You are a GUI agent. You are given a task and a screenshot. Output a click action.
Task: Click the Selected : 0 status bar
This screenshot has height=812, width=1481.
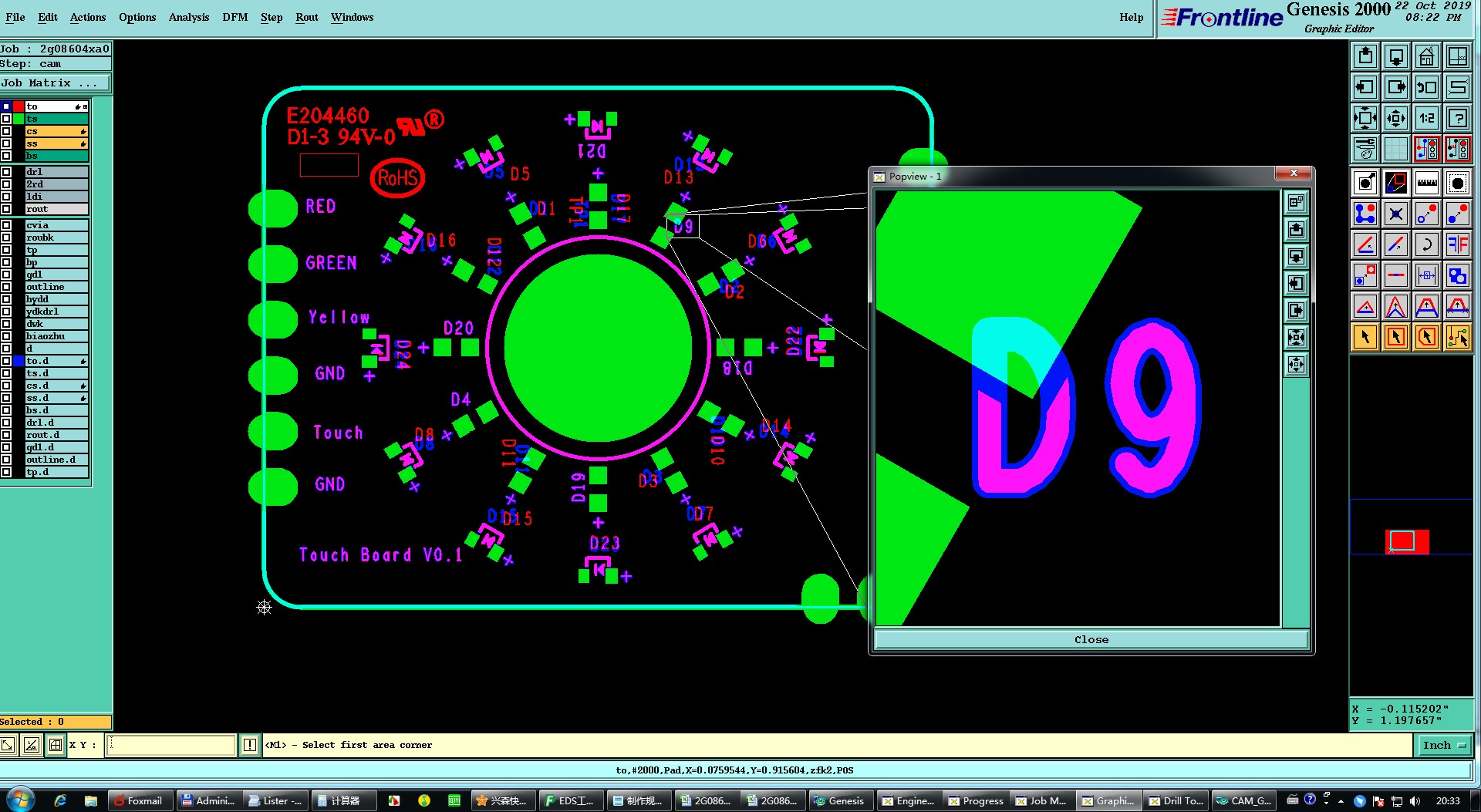[56, 722]
